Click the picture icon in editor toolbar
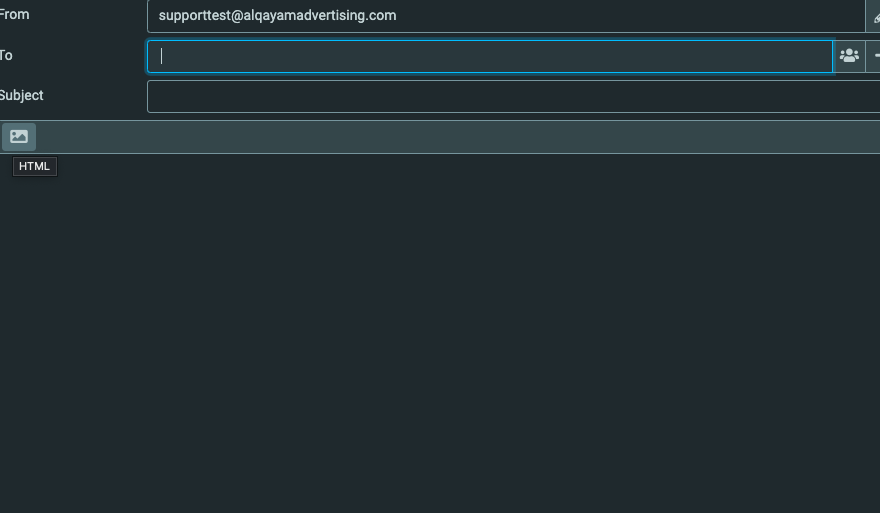 19,137
